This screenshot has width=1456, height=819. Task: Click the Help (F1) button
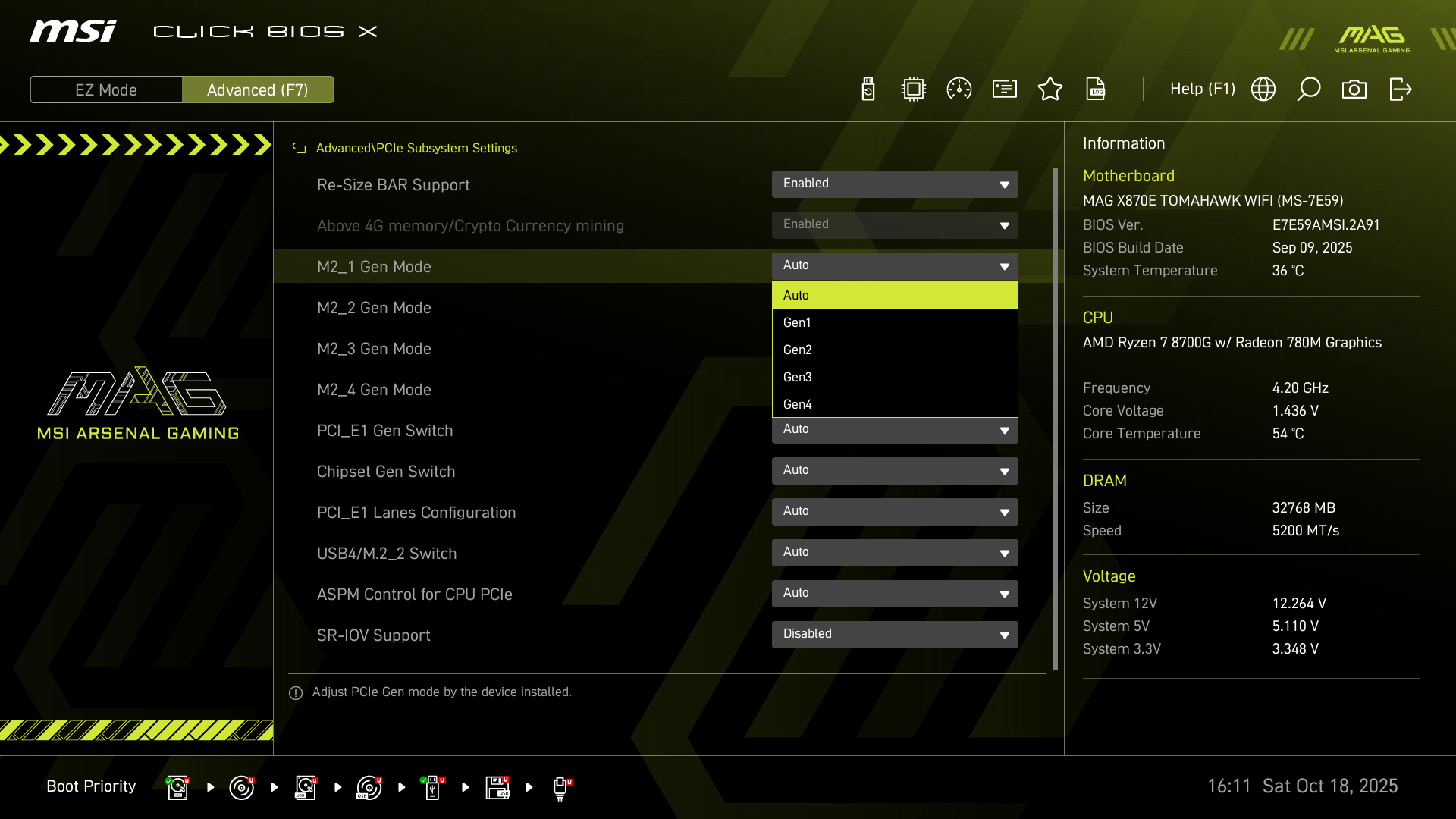click(1202, 89)
